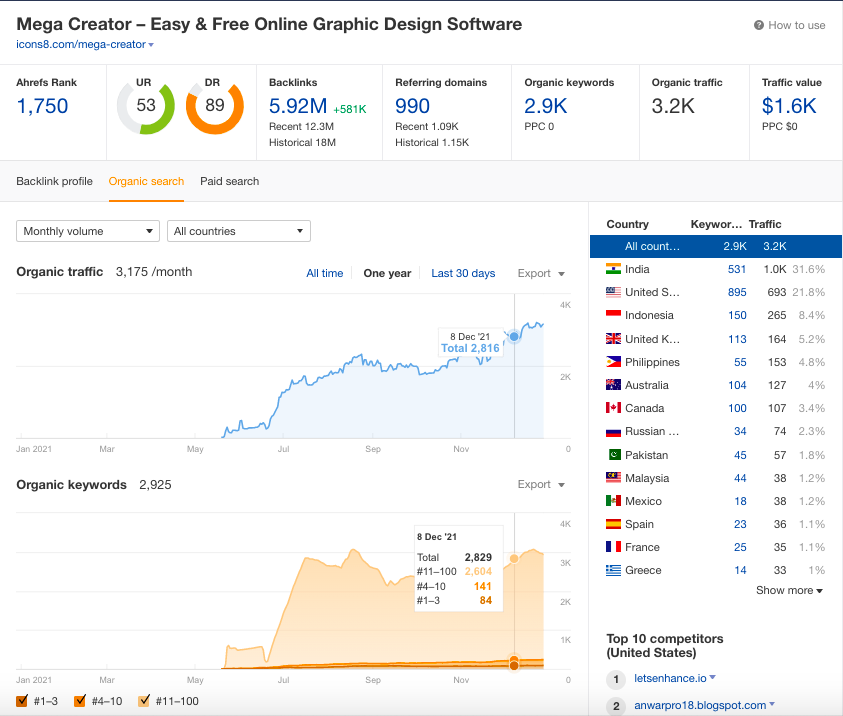Open Referring domains 990 link
The image size is (843, 716).
(x=412, y=106)
